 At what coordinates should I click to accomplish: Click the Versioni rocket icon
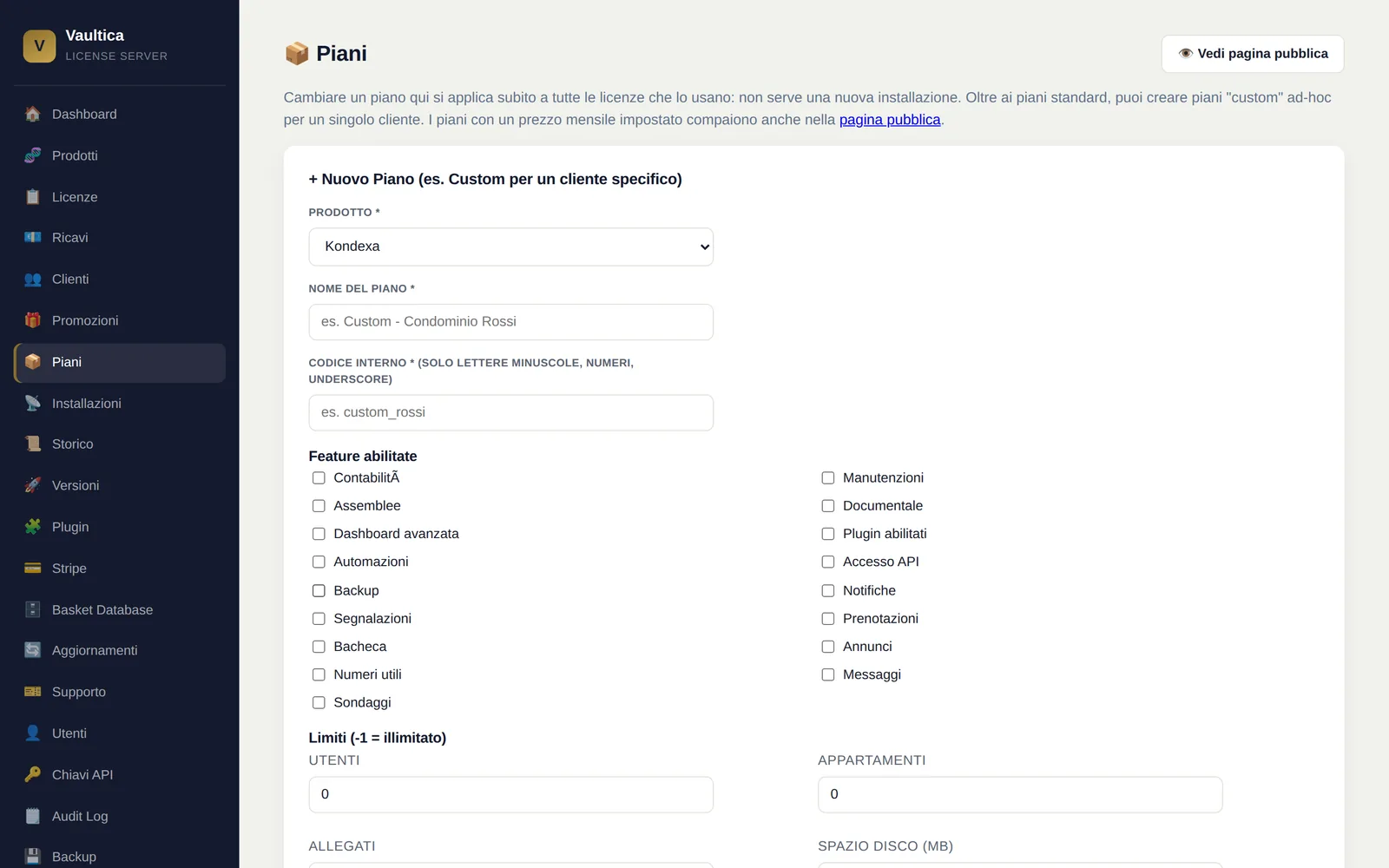point(33,485)
